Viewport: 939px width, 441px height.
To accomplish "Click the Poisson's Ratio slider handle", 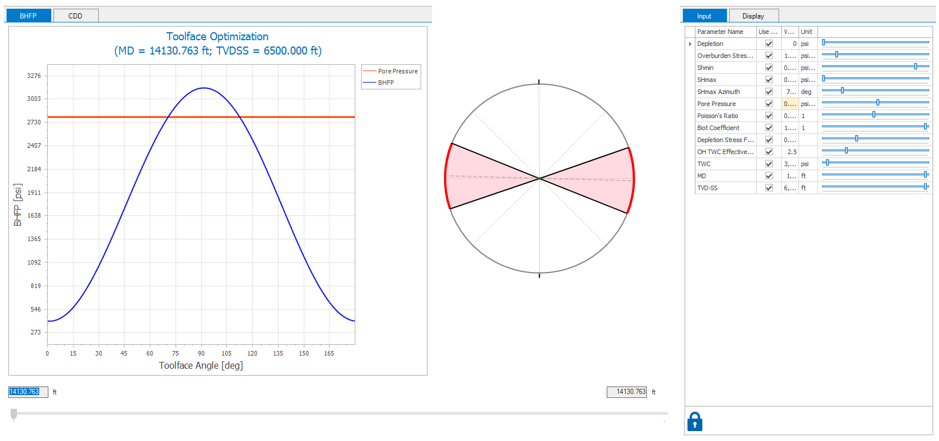I will (x=874, y=115).
